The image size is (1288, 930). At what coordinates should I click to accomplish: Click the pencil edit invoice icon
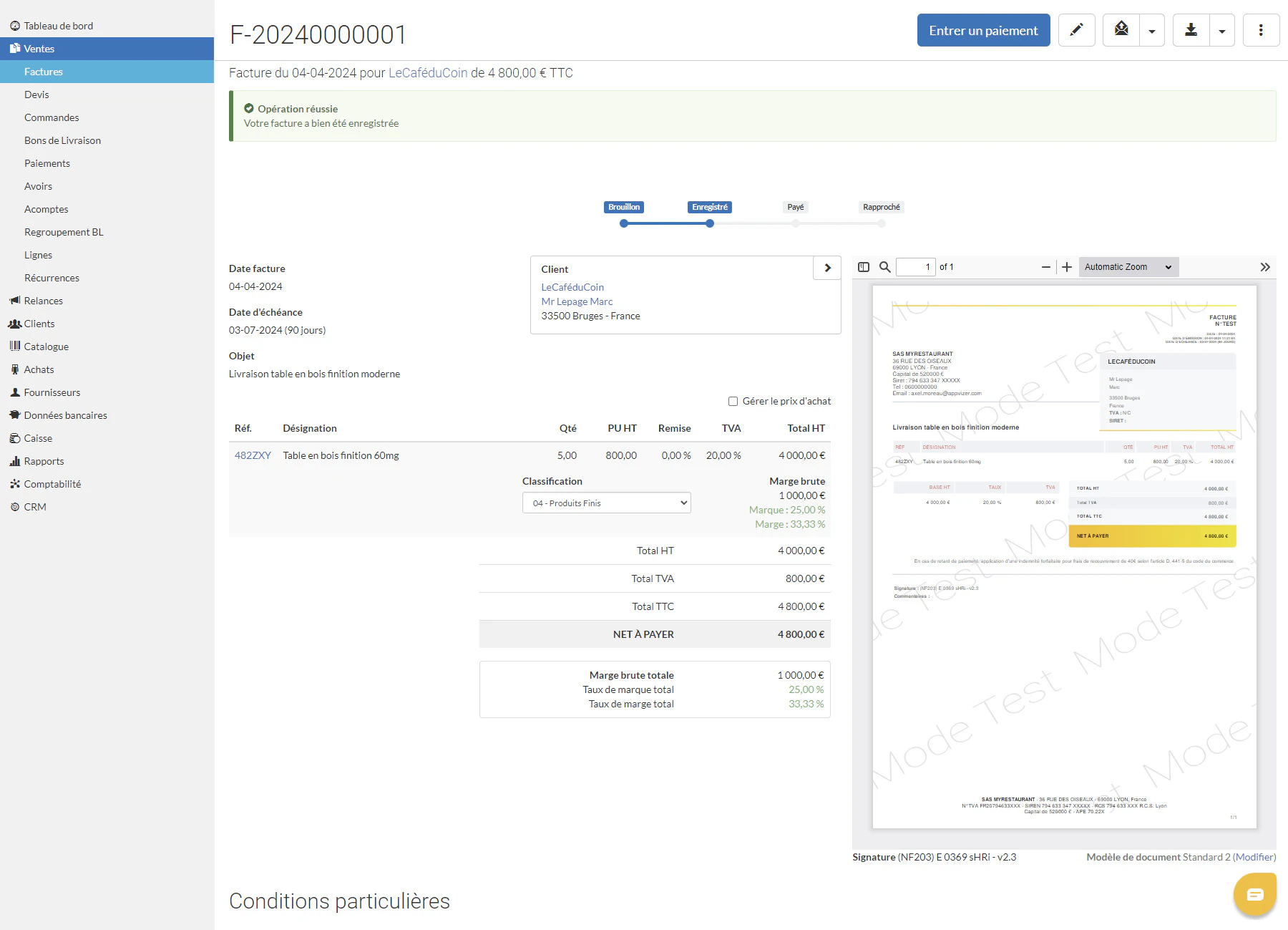click(x=1076, y=30)
